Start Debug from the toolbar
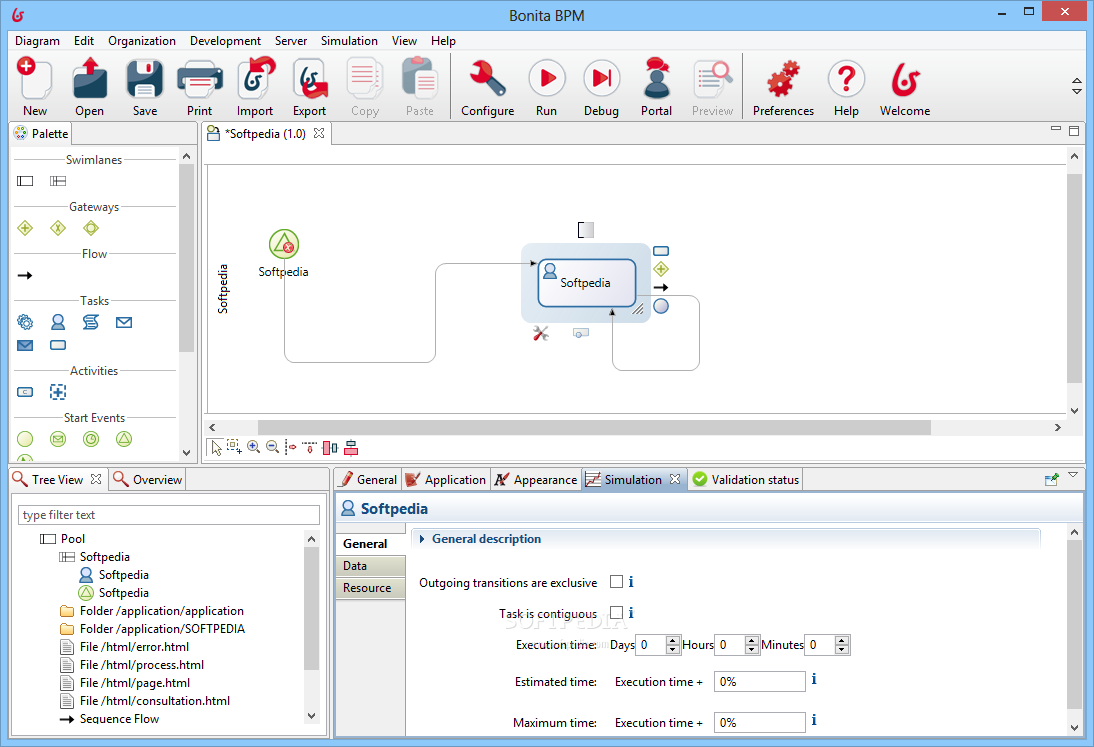This screenshot has width=1094, height=747. pyautogui.click(x=601, y=79)
